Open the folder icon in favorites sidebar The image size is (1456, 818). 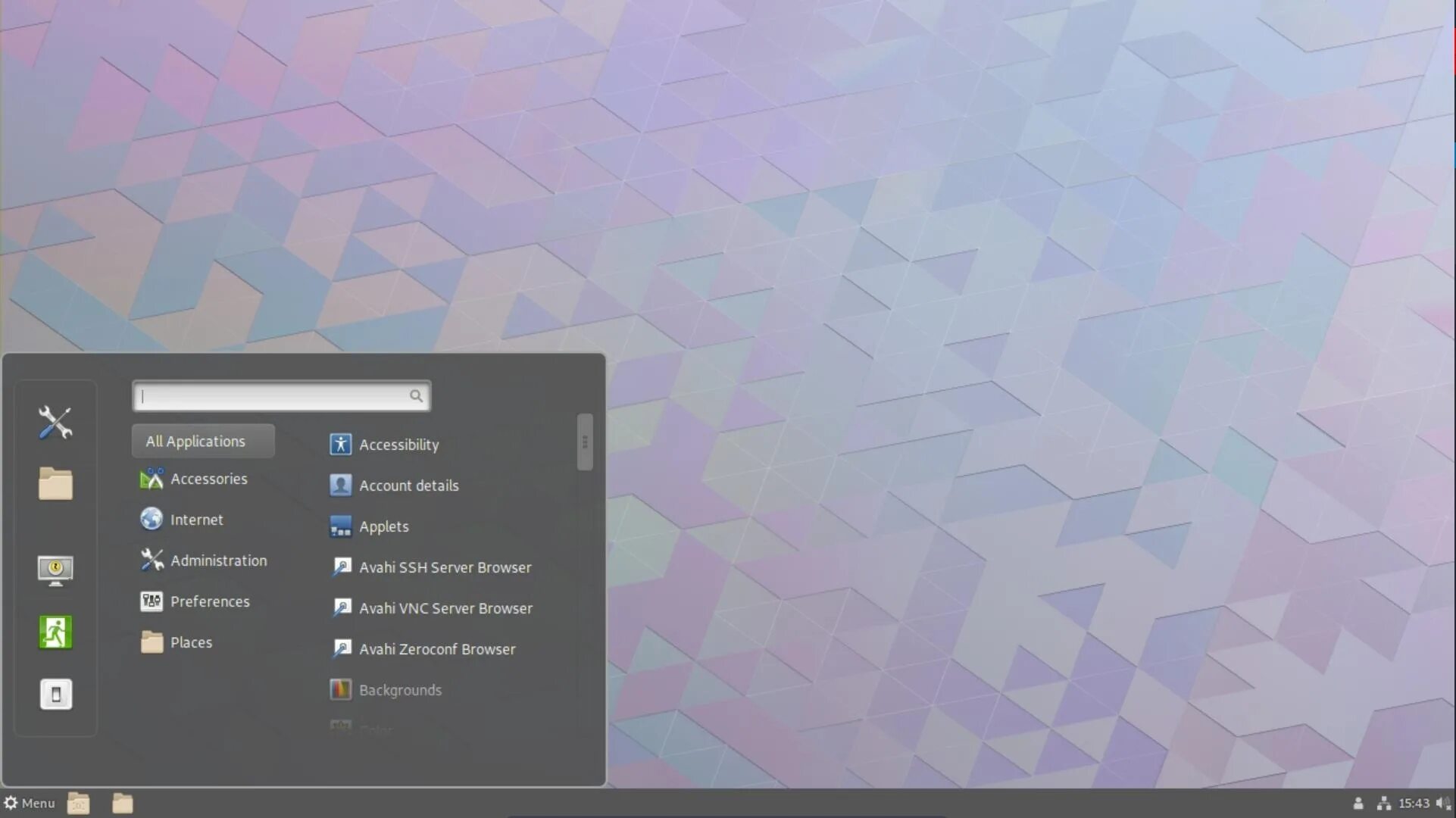pyautogui.click(x=55, y=483)
